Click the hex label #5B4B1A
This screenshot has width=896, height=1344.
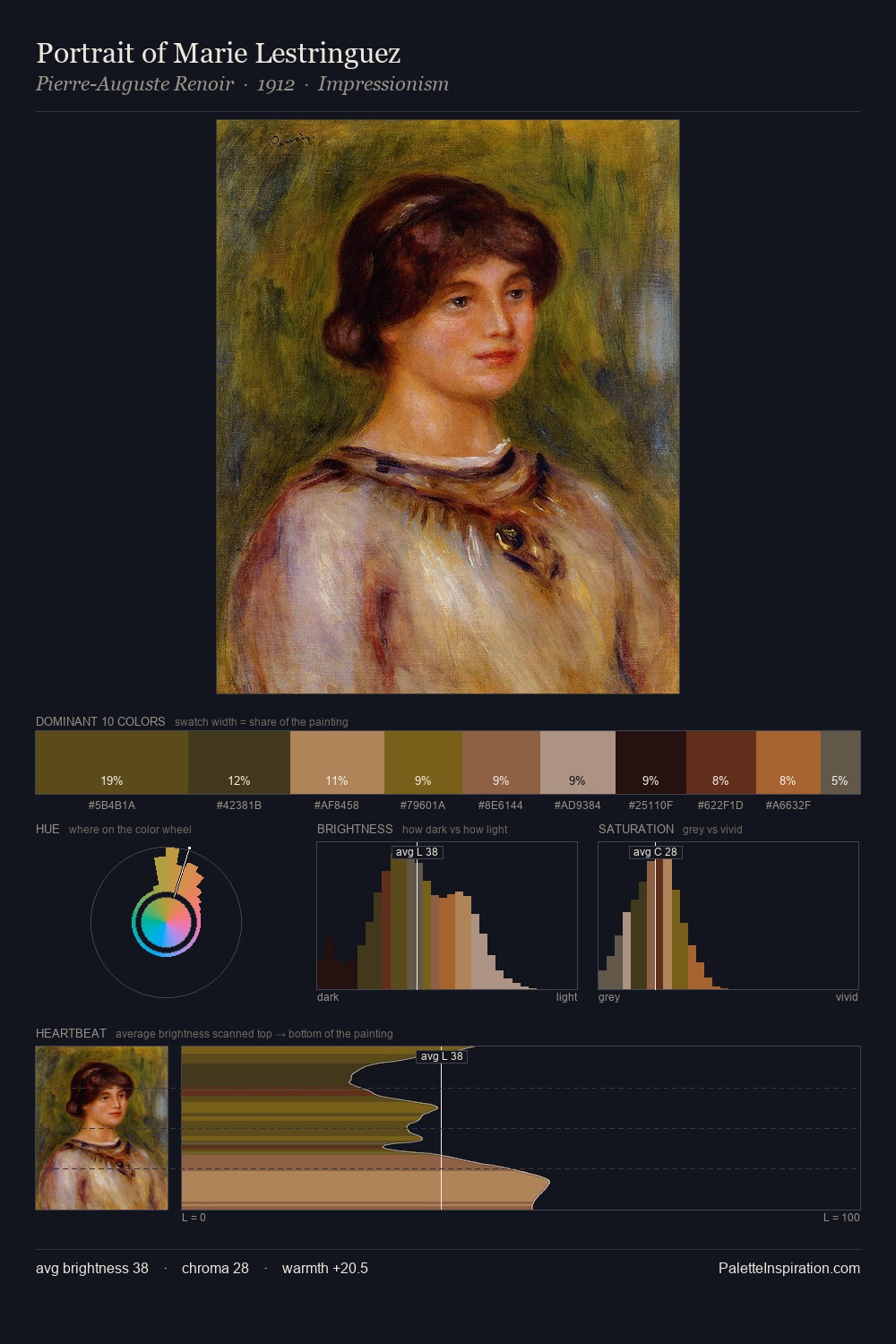(112, 806)
